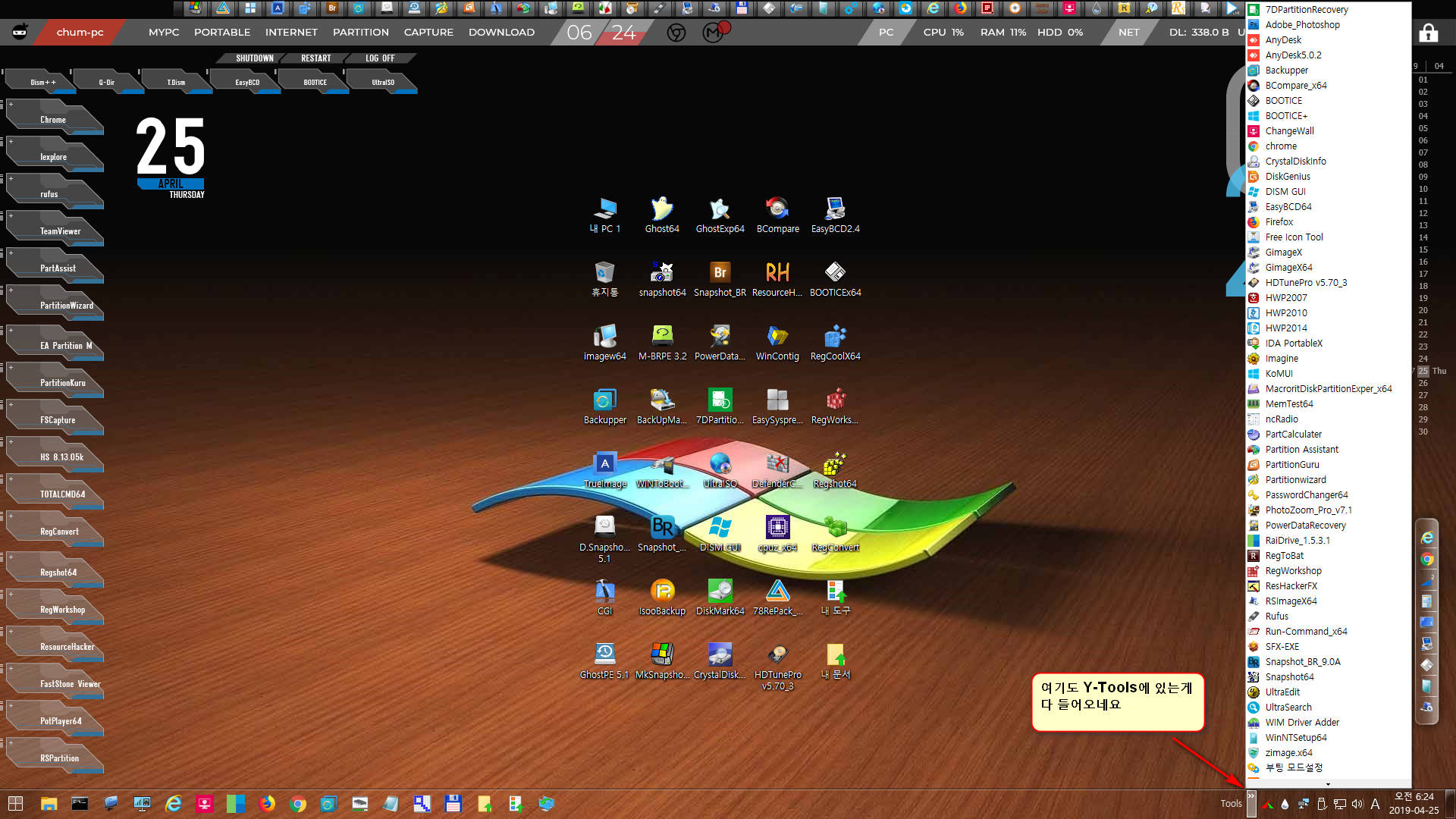This screenshot has width=1456, height=819.
Task: Open File Explorer from the taskbar
Action: [49, 804]
